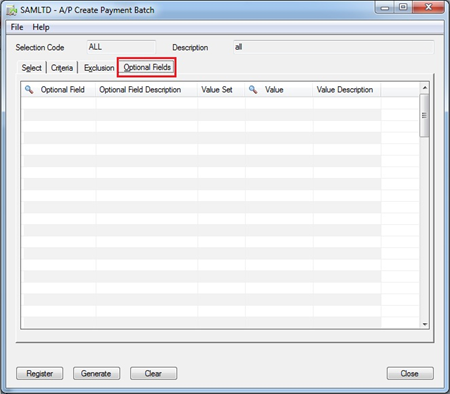Click the Value Description column header

(x=347, y=90)
